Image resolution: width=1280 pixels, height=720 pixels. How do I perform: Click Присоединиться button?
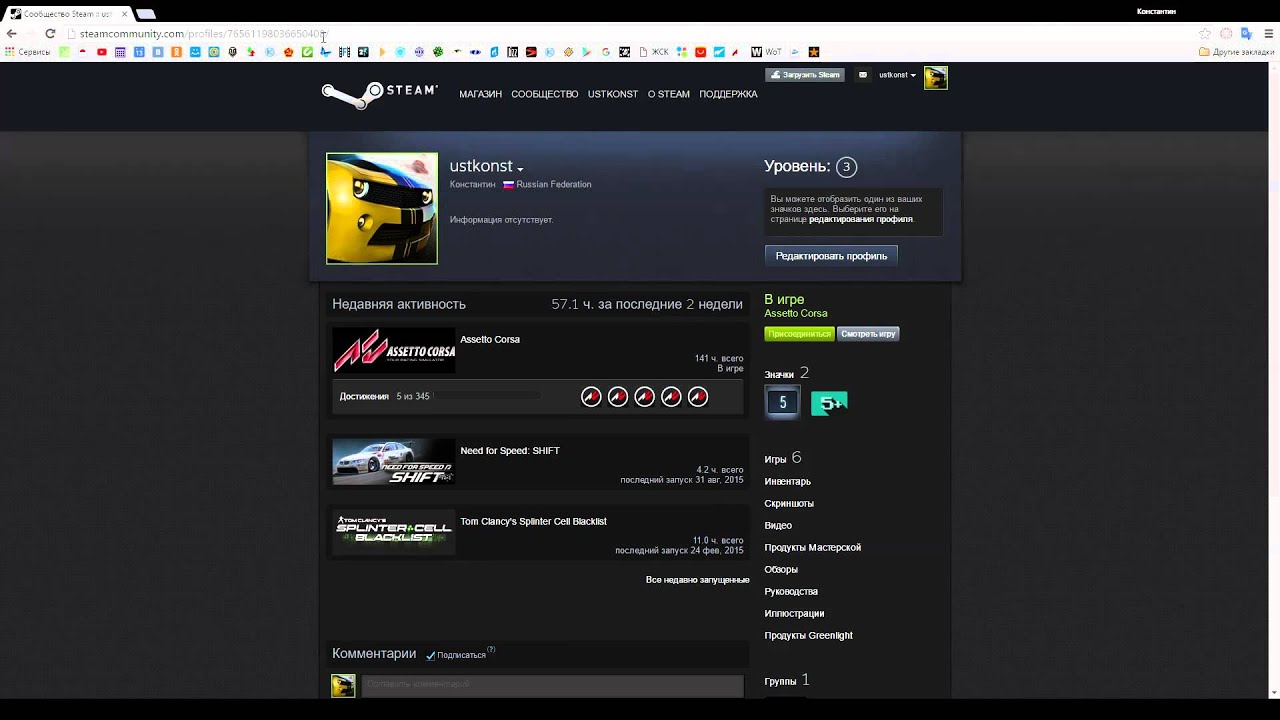coord(799,334)
